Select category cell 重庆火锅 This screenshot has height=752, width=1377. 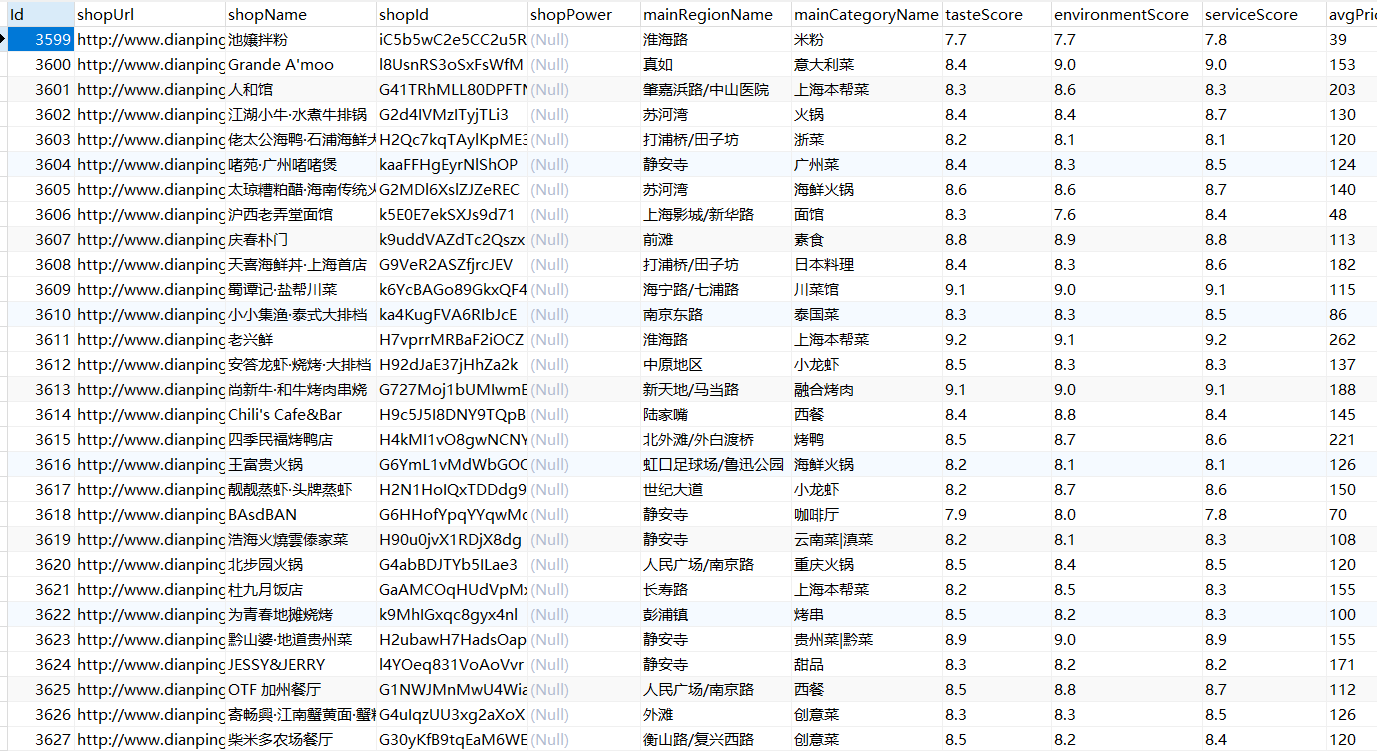867,565
